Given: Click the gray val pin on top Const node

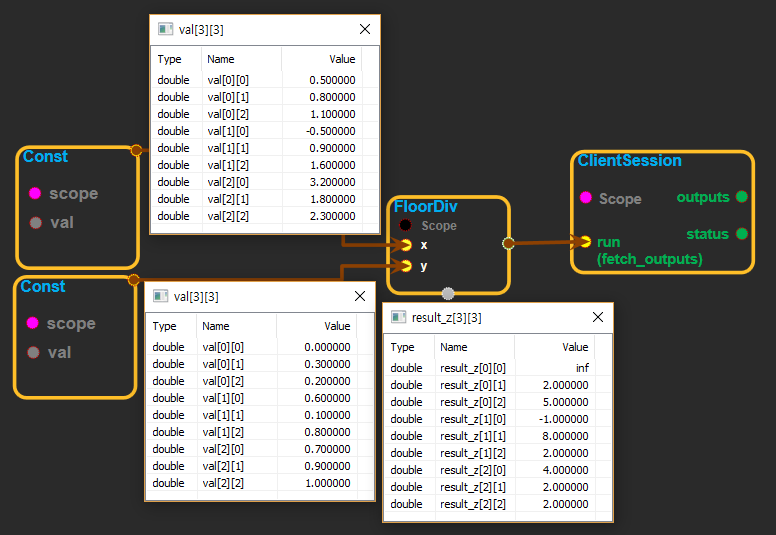Looking at the screenshot, I should tap(35, 222).
